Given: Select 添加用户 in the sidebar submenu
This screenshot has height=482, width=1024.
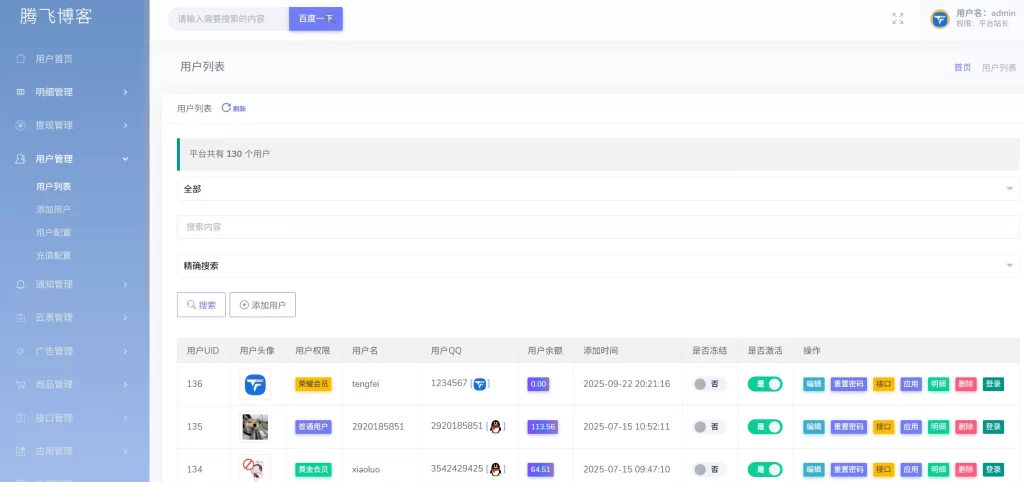Looking at the screenshot, I should click(53, 209).
